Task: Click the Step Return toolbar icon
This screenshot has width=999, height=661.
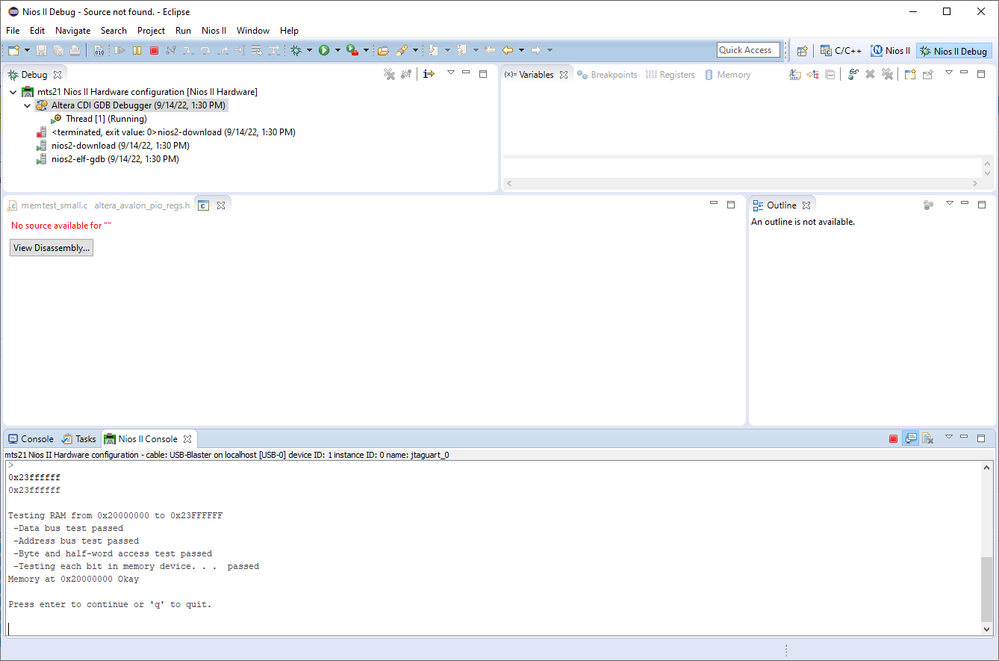Action: click(222, 50)
